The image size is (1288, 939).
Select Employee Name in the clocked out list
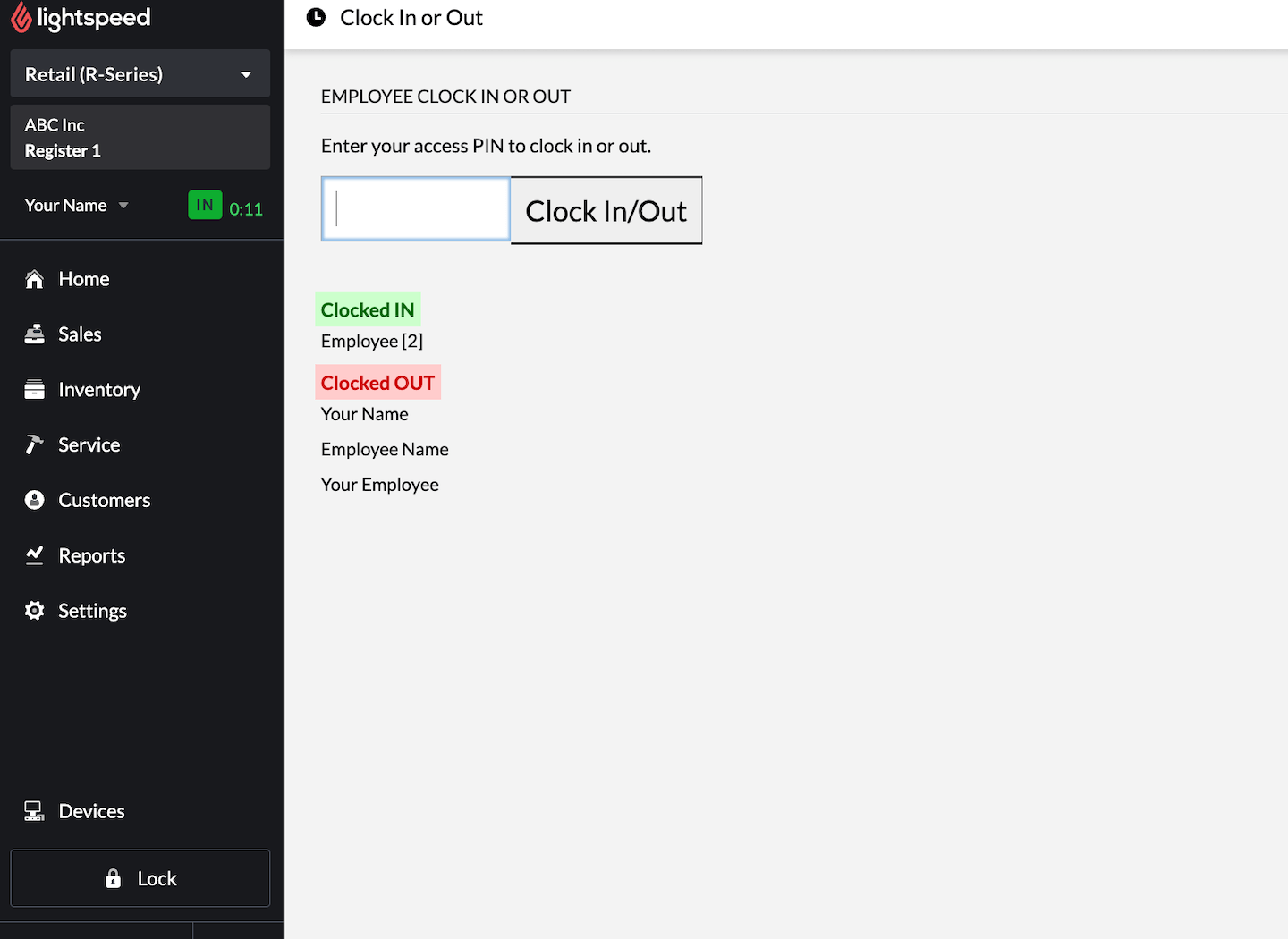385,449
